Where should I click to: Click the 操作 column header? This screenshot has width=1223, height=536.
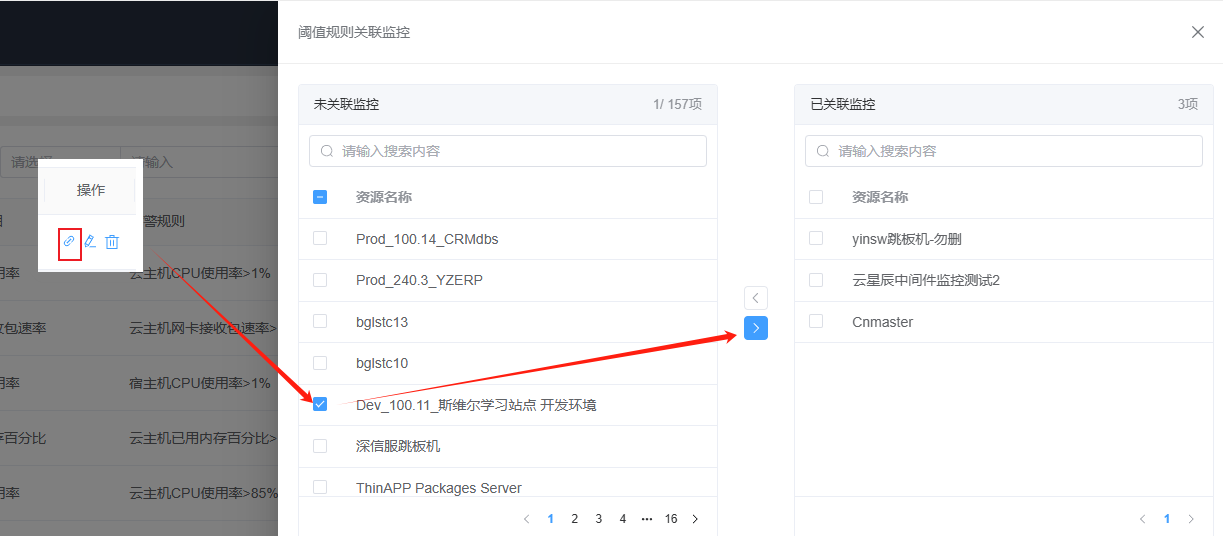(x=91, y=190)
